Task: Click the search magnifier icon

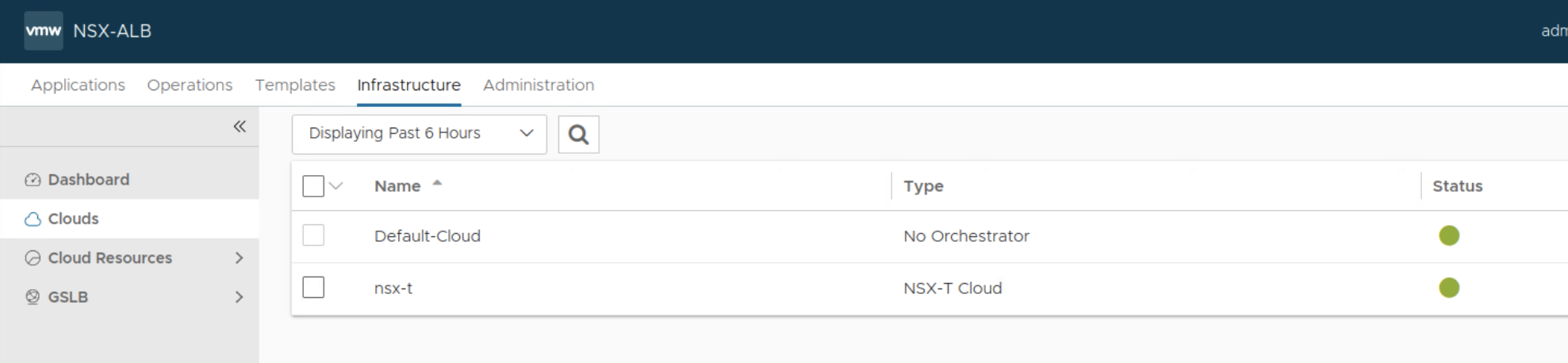Action: [x=578, y=134]
